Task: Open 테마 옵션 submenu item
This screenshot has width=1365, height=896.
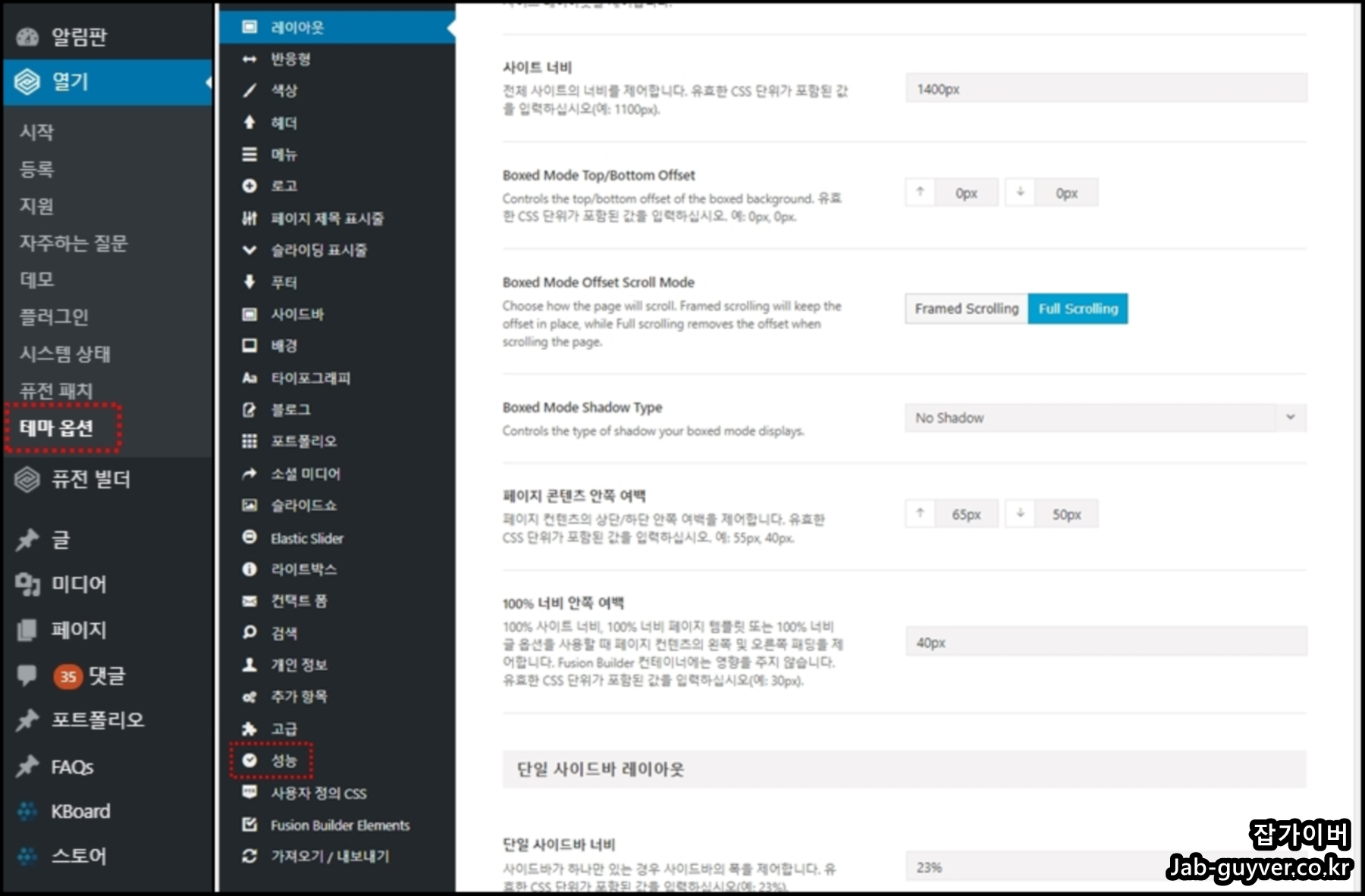Action: pyautogui.click(x=56, y=428)
